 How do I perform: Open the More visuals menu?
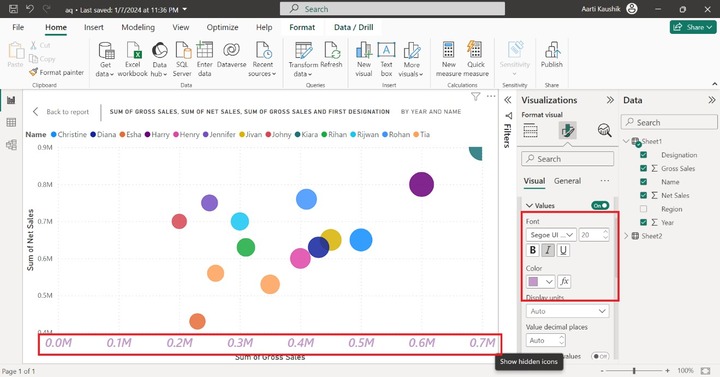point(411,60)
